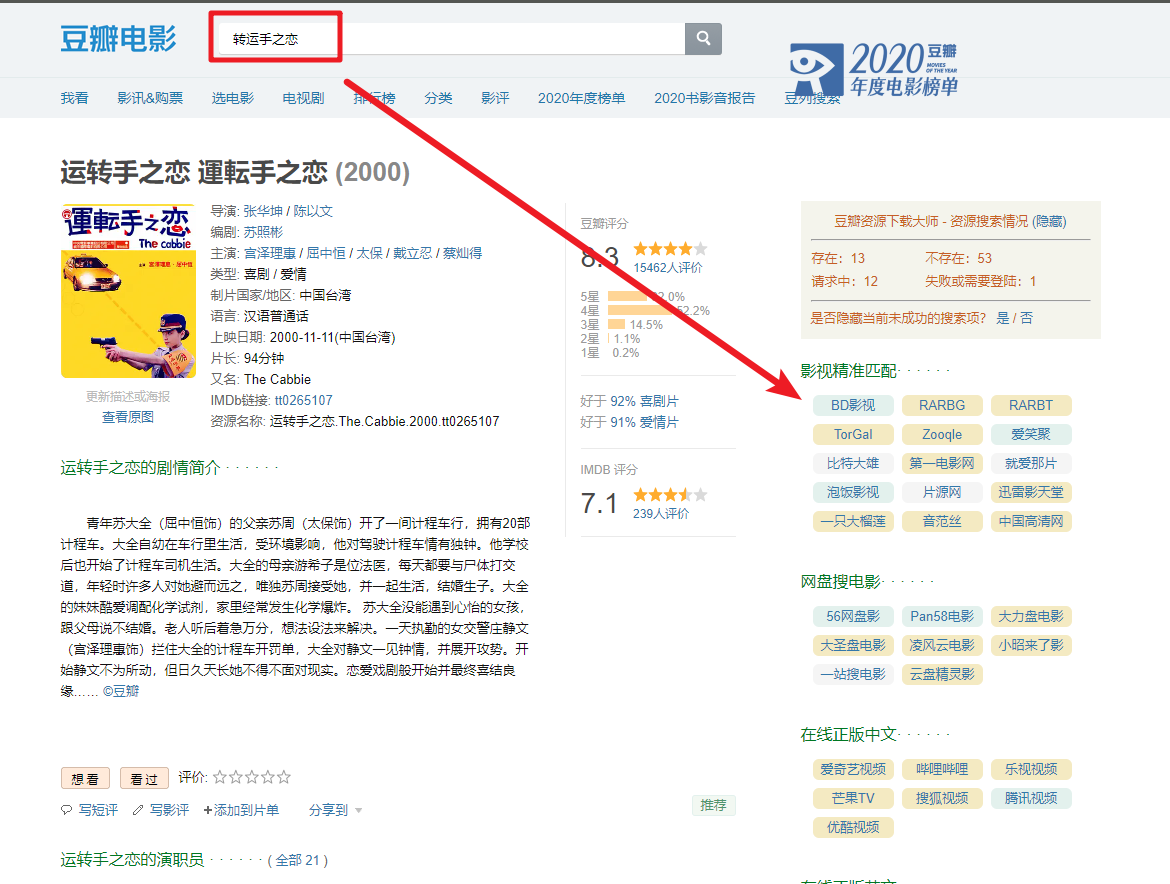This screenshot has width=1170, height=884.
Task: Rate with the first empty star
Action: click(x=219, y=777)
